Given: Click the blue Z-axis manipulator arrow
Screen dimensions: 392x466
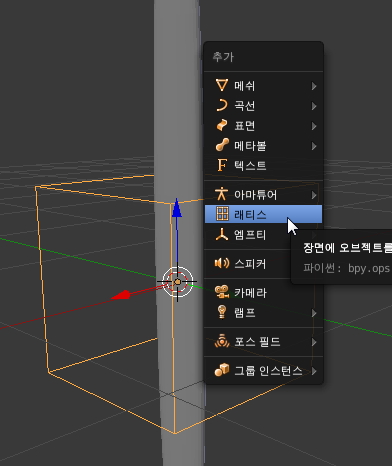Looking at the screenshot, I should [177, 208].
